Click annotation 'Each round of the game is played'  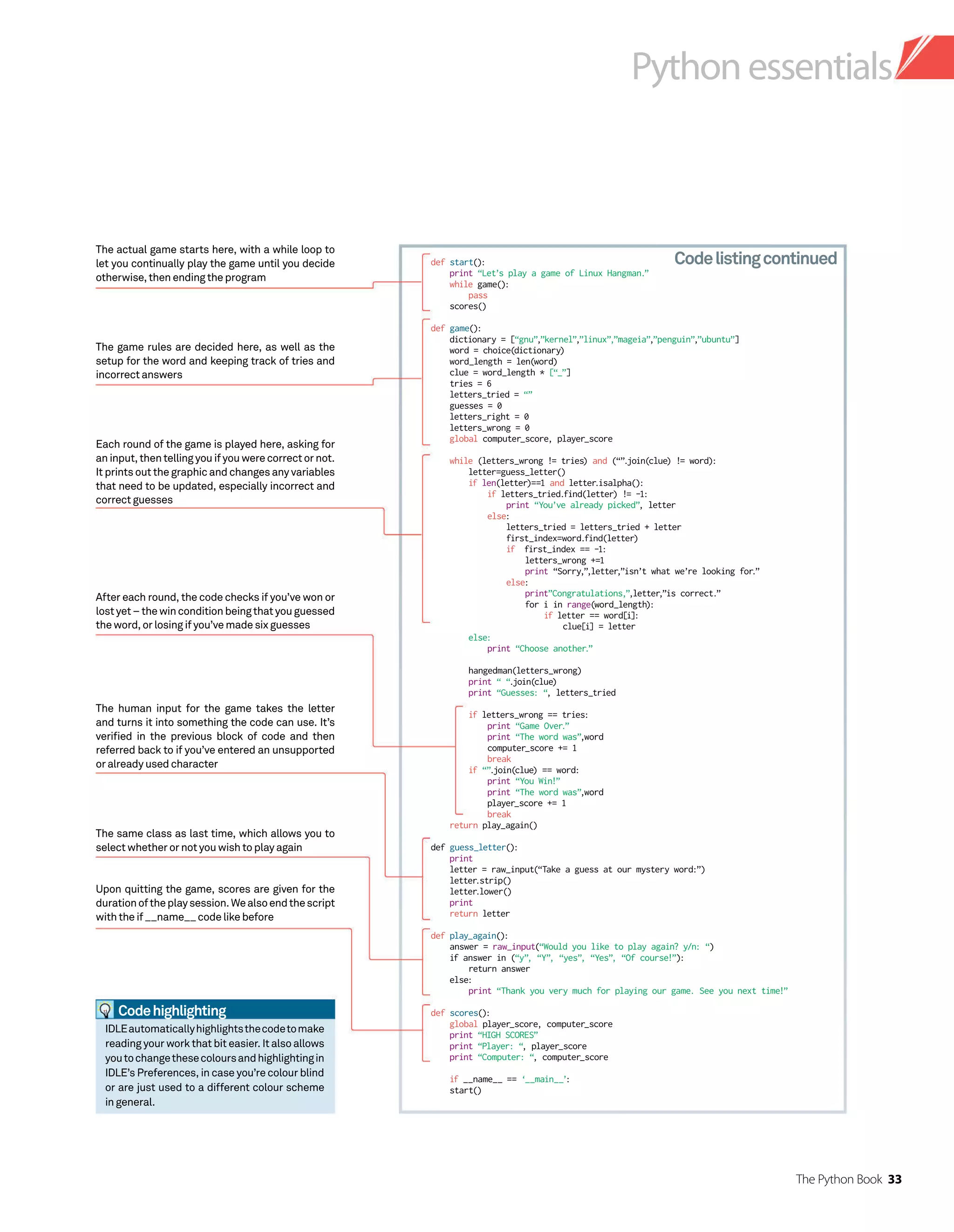pos(215,471)
